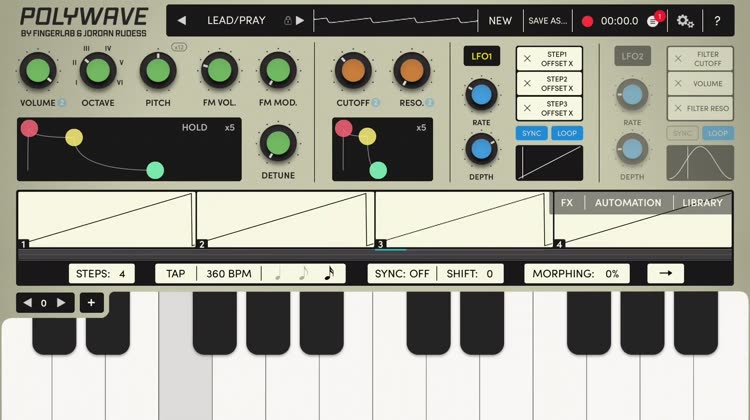Select the quarter note division

pos(278,274)
